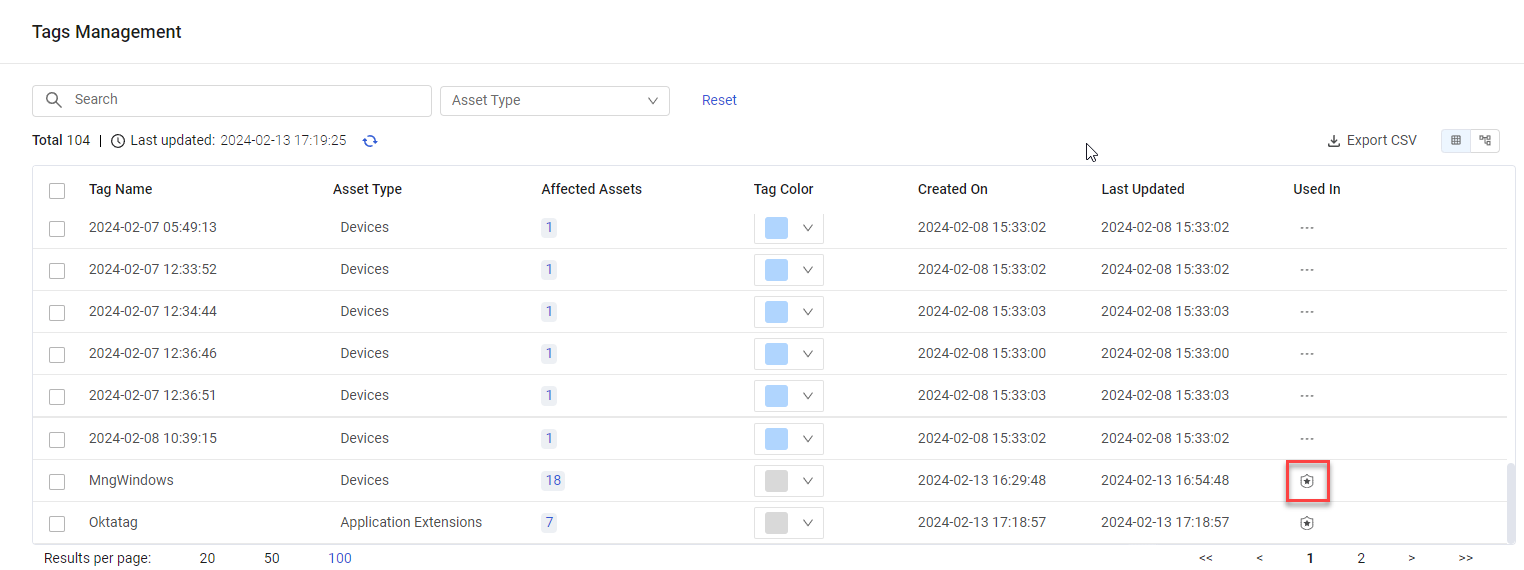Set results per page to 20
Screen dimensions: 1524x570
pyautogui.click(x=207, y=558)
